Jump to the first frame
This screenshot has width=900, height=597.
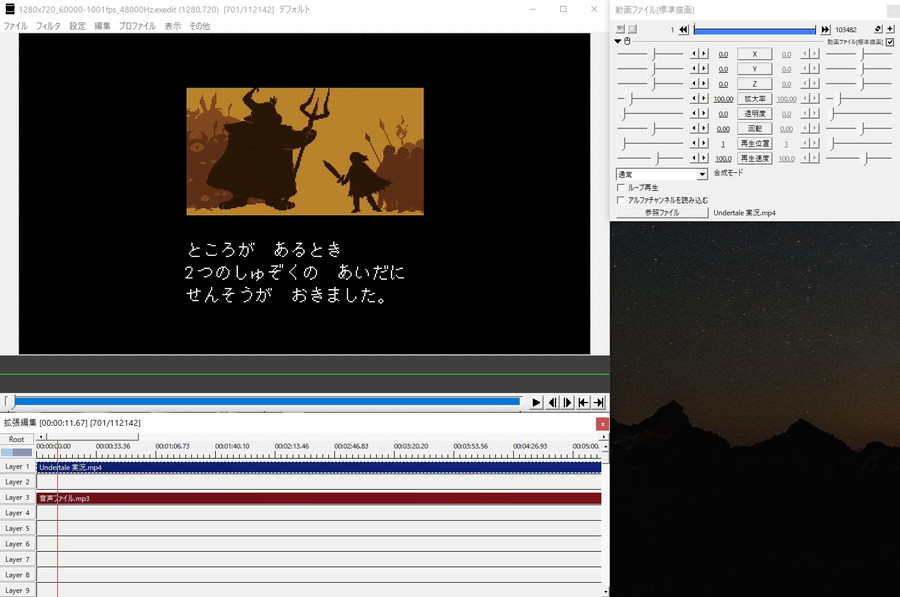(x=583, y=402)
